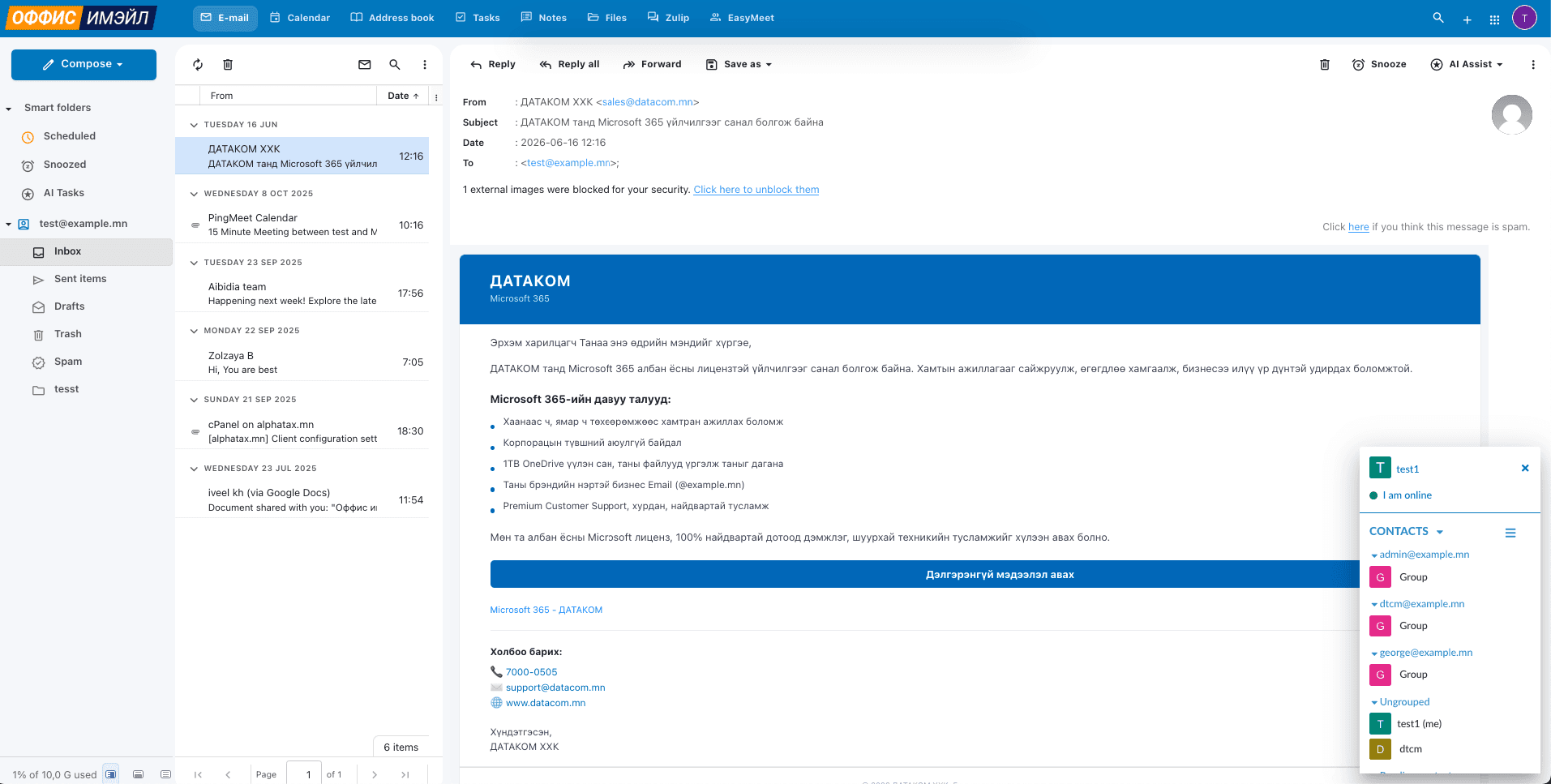1551x784 pixels.
Task: Click the sender avatar picture
Action: pos(1512,114)
